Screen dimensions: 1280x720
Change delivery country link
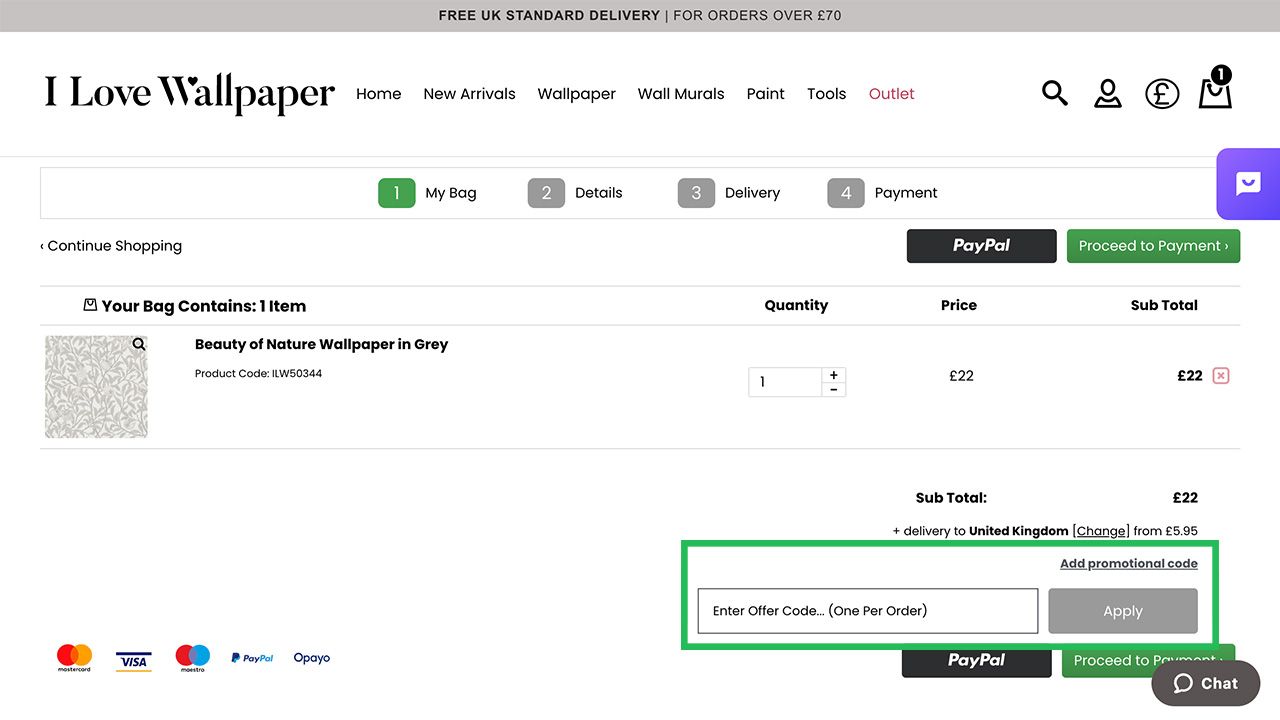click(x=1101, y=531)
